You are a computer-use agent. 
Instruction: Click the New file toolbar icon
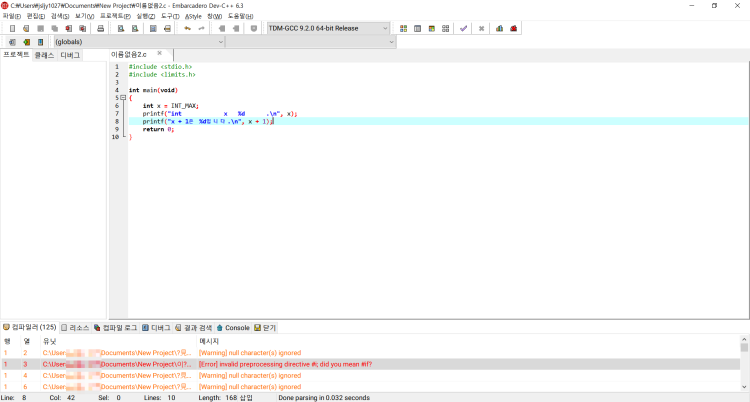pyautogui.click(x=12, y=28)
